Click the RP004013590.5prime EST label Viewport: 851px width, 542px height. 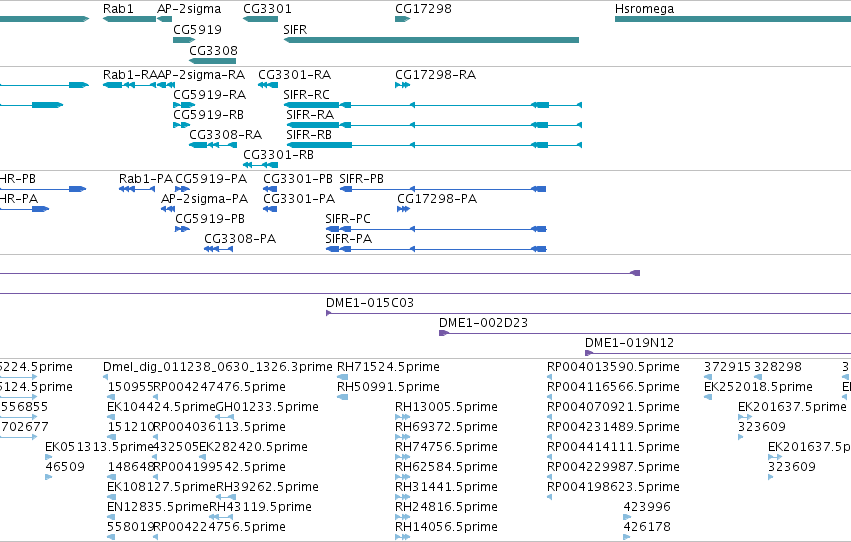[613, 367]
